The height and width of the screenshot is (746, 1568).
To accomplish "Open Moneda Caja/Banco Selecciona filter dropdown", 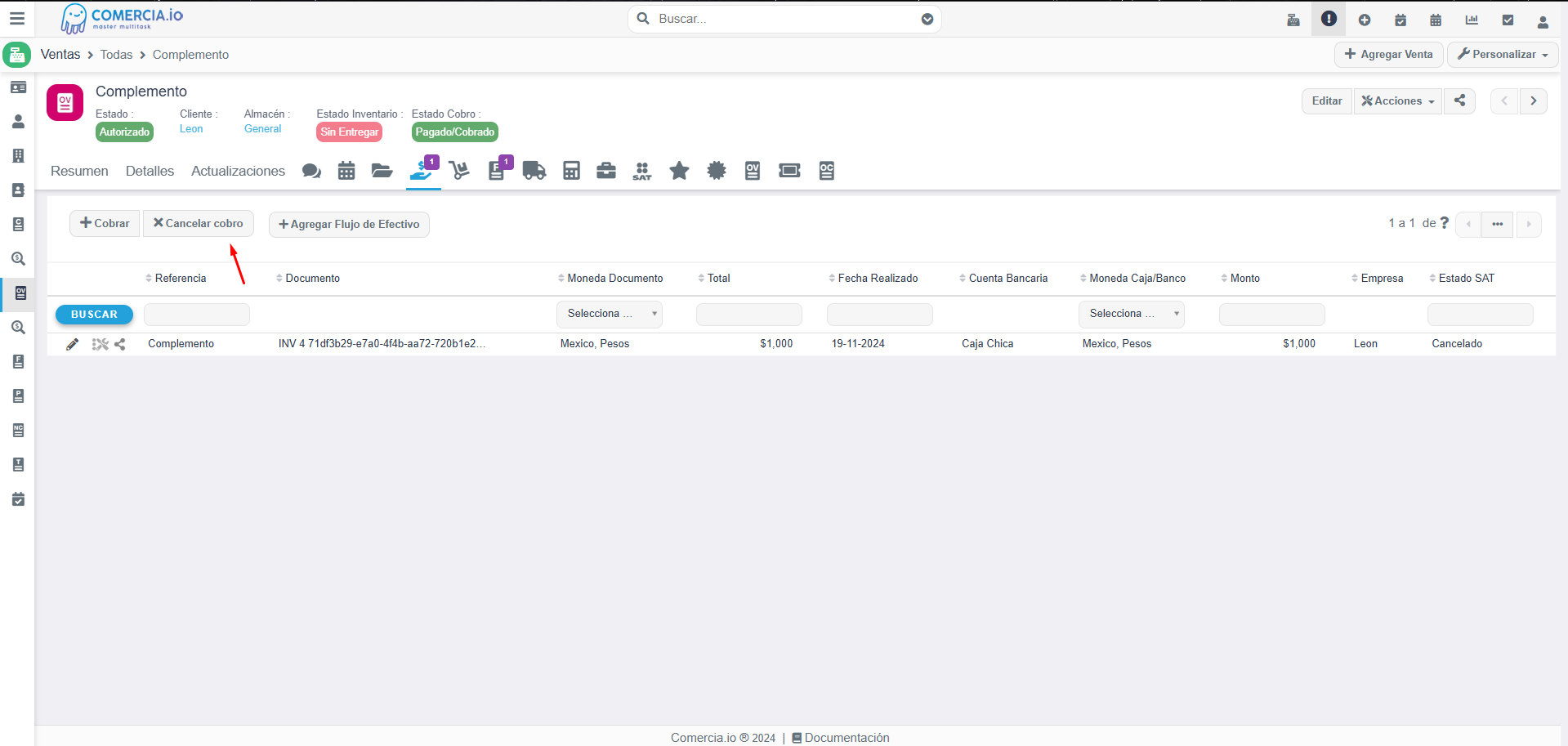I will click(x=1132, y=314).
